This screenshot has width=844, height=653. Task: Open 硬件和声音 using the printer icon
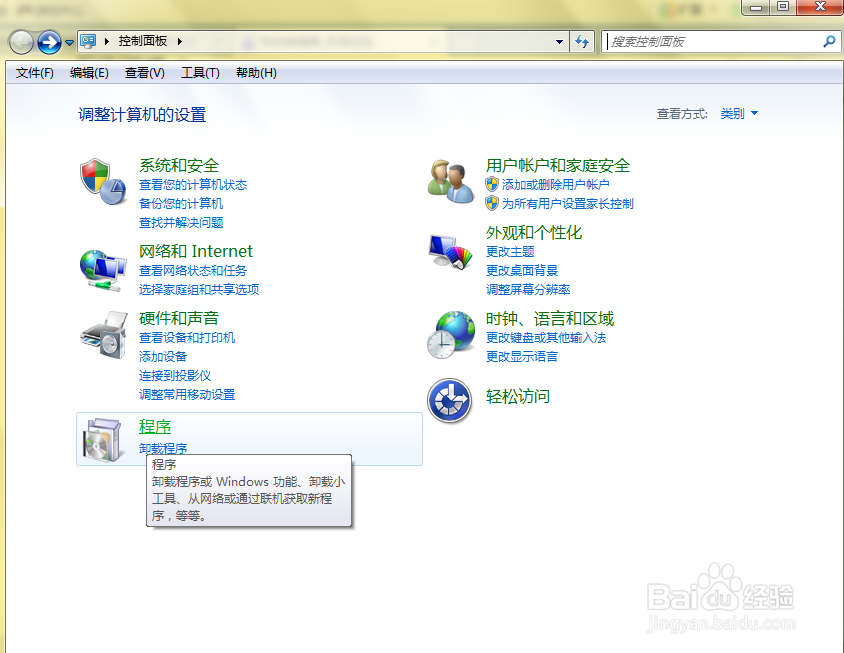click(103, 335)
